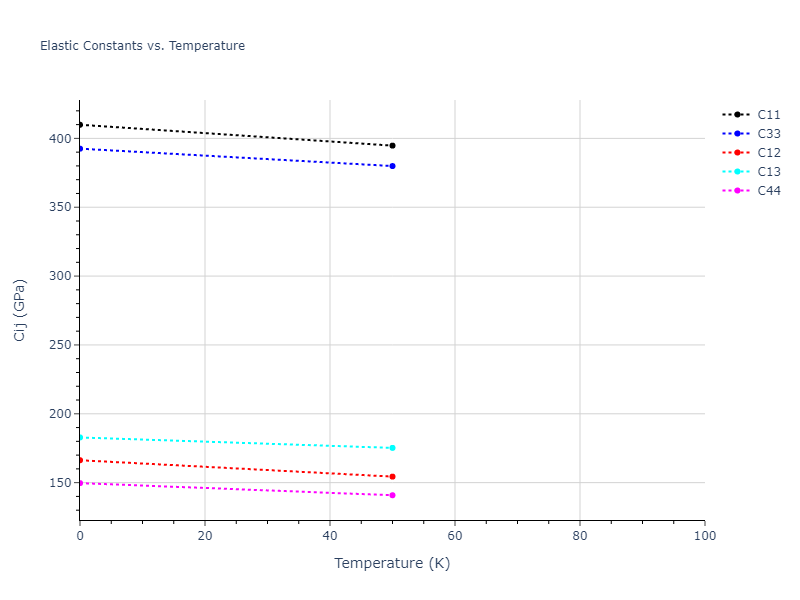Click the black C11 point at 0 K
Screen dimensions: 800x600
coord(80,125)
